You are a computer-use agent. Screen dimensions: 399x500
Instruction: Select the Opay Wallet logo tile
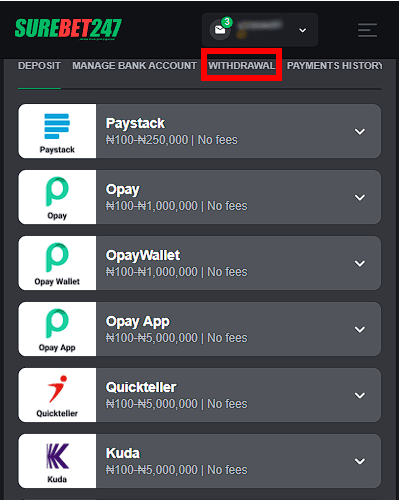(57, 263)
